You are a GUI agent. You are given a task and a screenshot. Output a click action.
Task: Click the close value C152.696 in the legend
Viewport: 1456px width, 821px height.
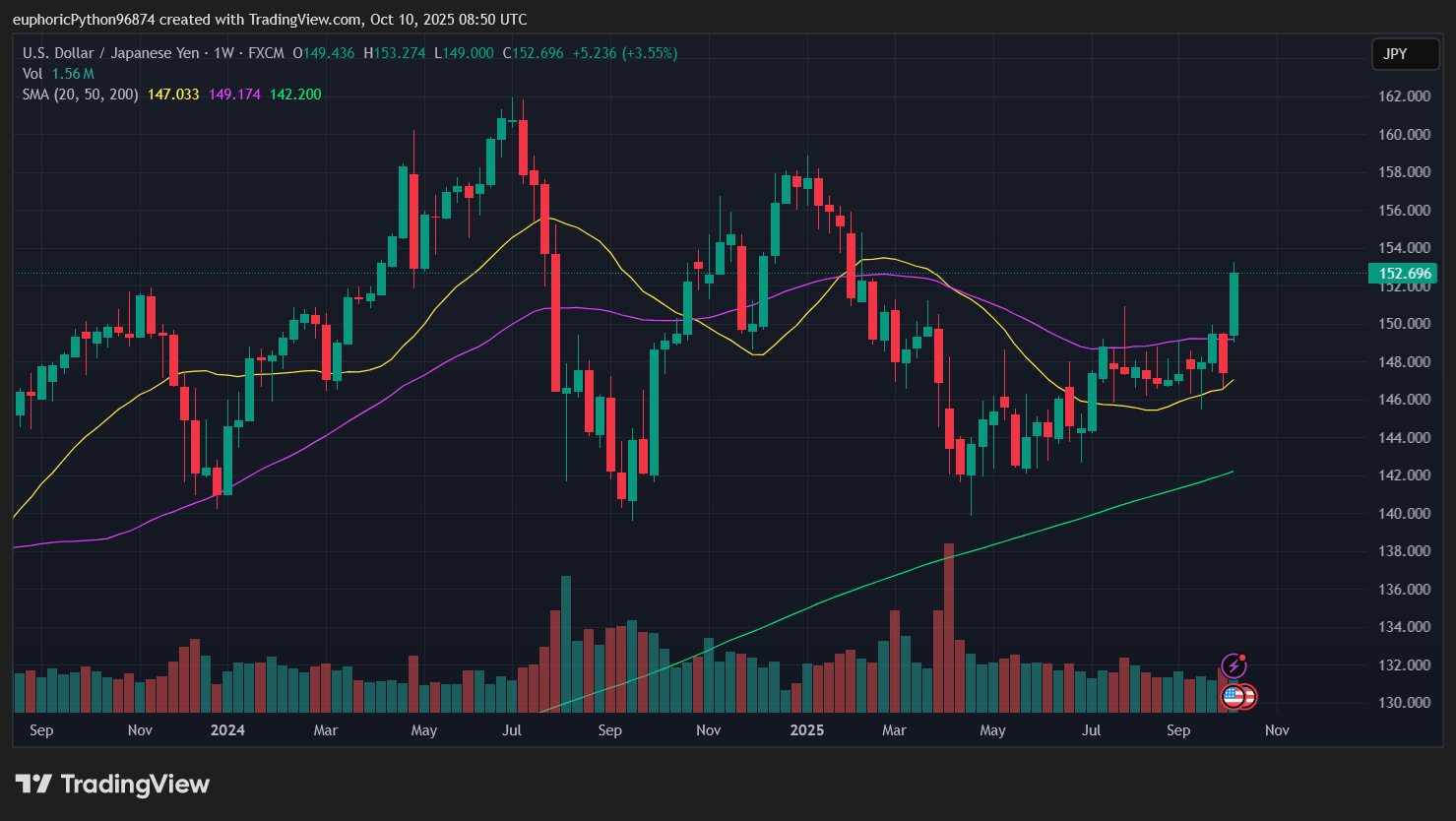(x=533, y=53)
